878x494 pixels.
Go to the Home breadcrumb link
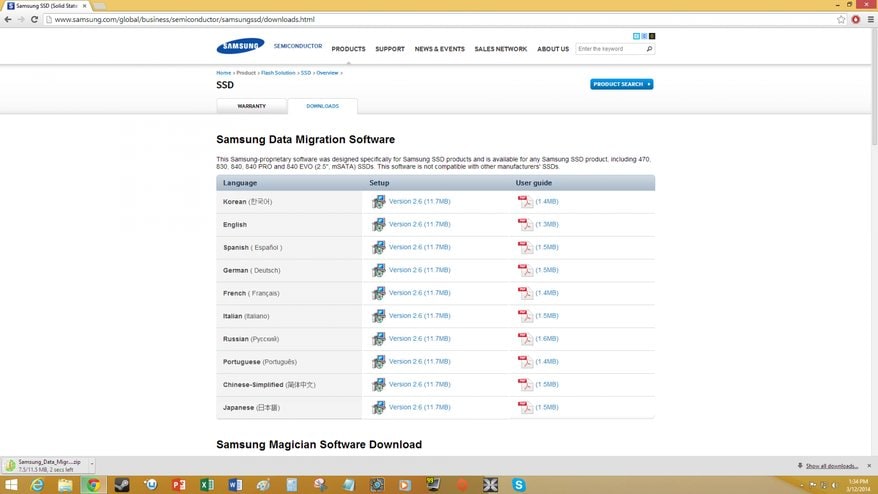click(223, 73)
